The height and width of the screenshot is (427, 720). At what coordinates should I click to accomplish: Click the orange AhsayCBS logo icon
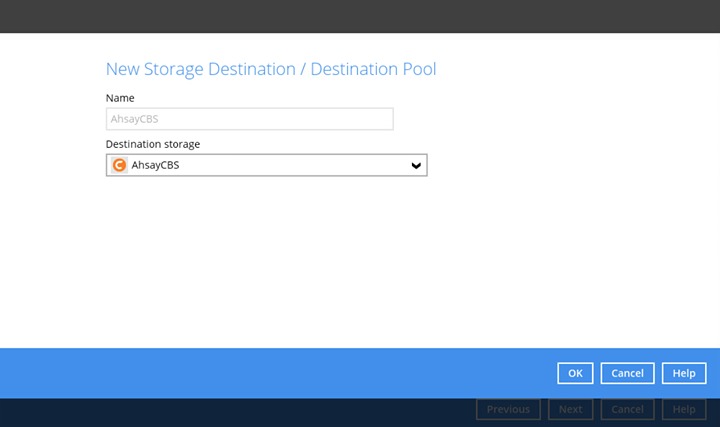tap(120, 165)
